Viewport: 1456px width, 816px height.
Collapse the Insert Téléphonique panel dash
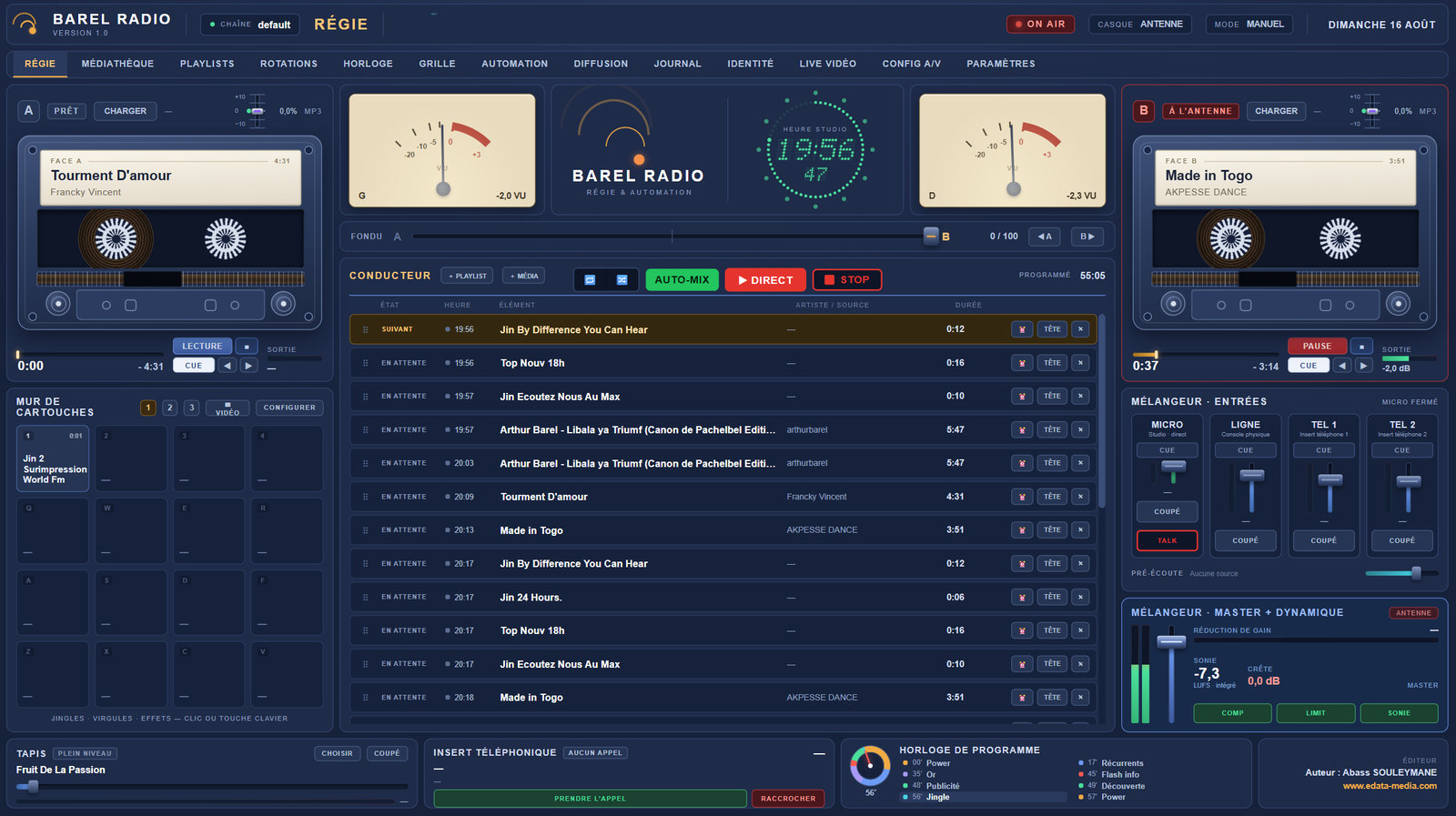(819, 753)
